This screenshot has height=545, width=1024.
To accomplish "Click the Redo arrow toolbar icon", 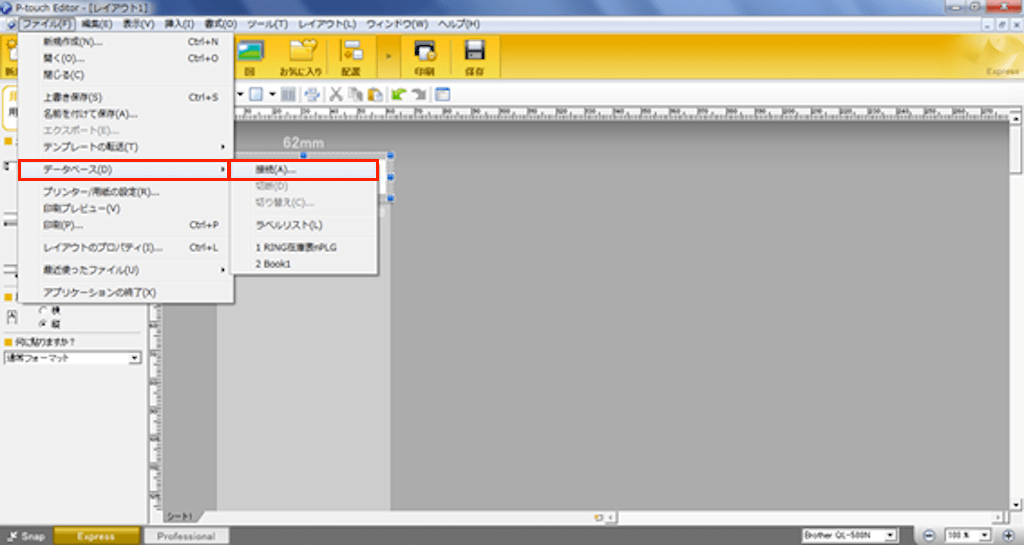I will pyautogui.click(x=419, y=95).
